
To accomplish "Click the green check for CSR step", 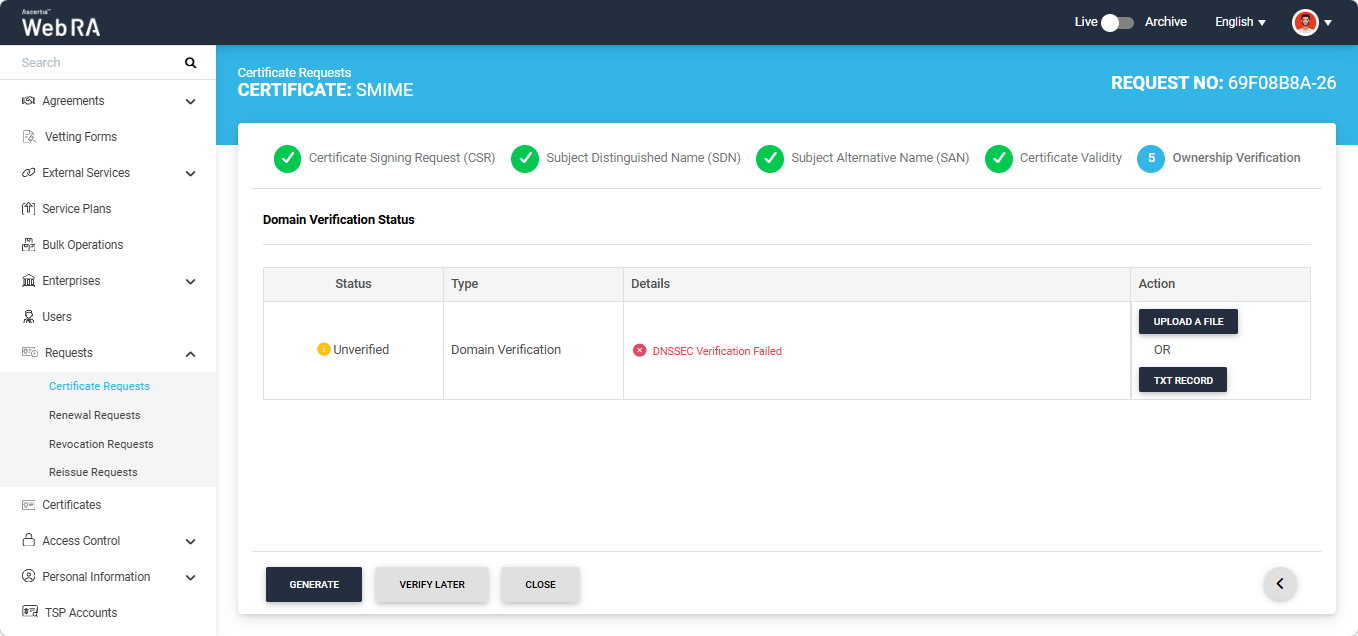I will coord(287,158).
